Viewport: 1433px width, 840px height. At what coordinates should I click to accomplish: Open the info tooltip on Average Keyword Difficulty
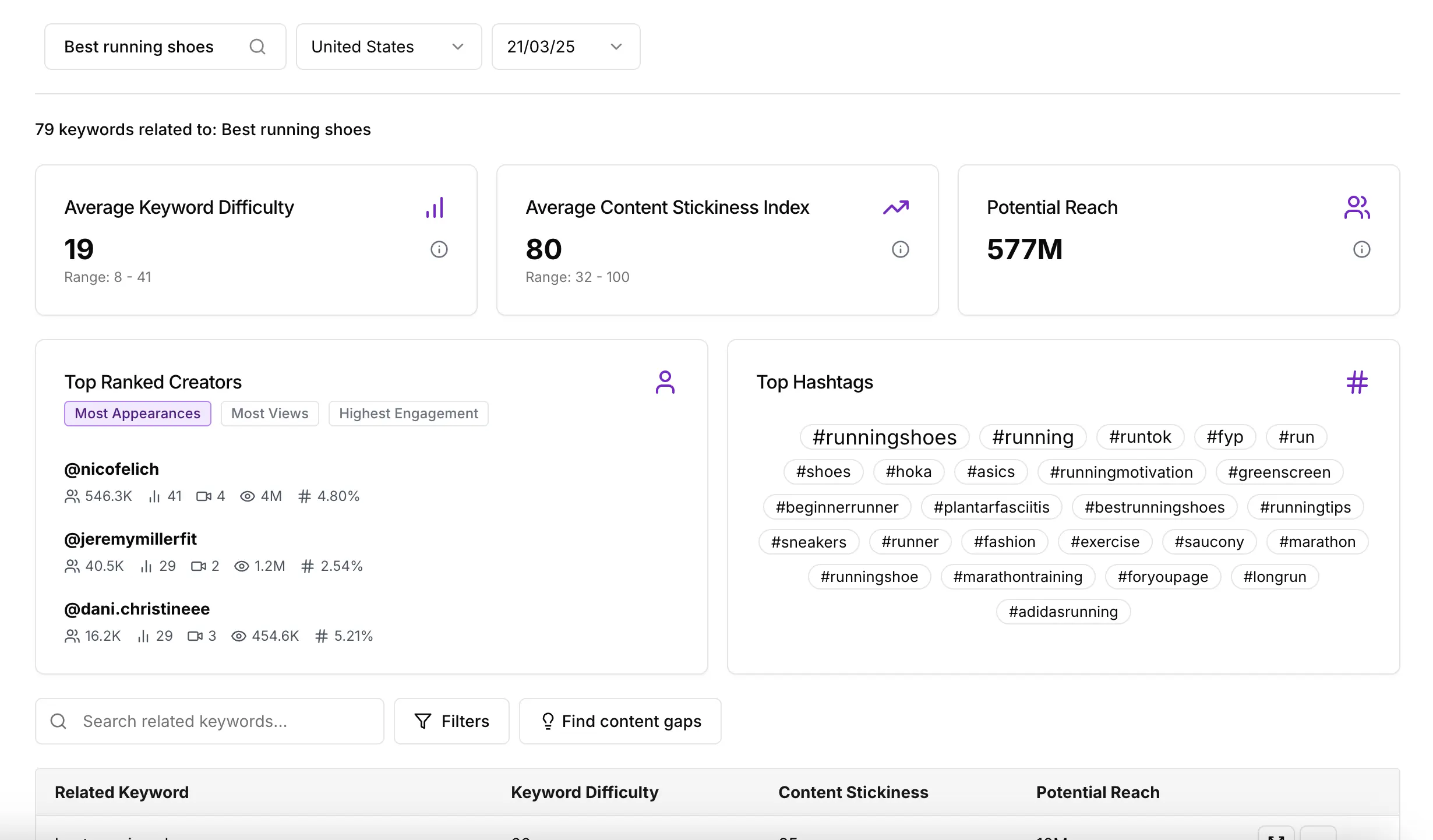point(439,249)
